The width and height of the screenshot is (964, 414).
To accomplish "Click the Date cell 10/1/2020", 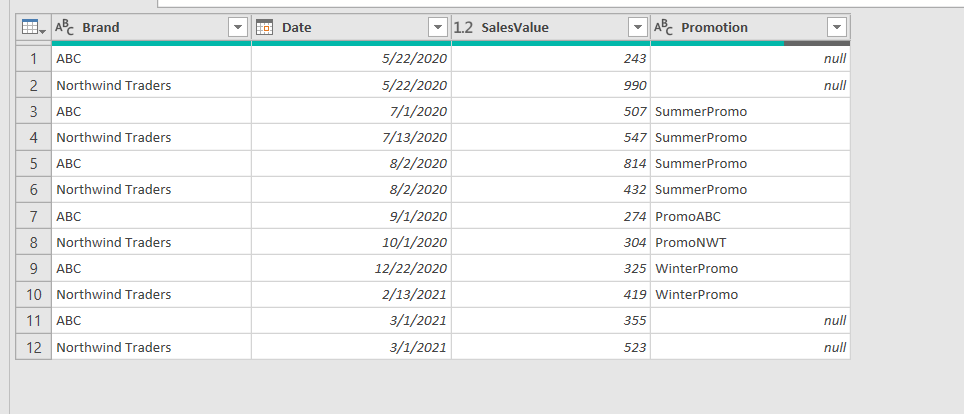I will (351, 242).
